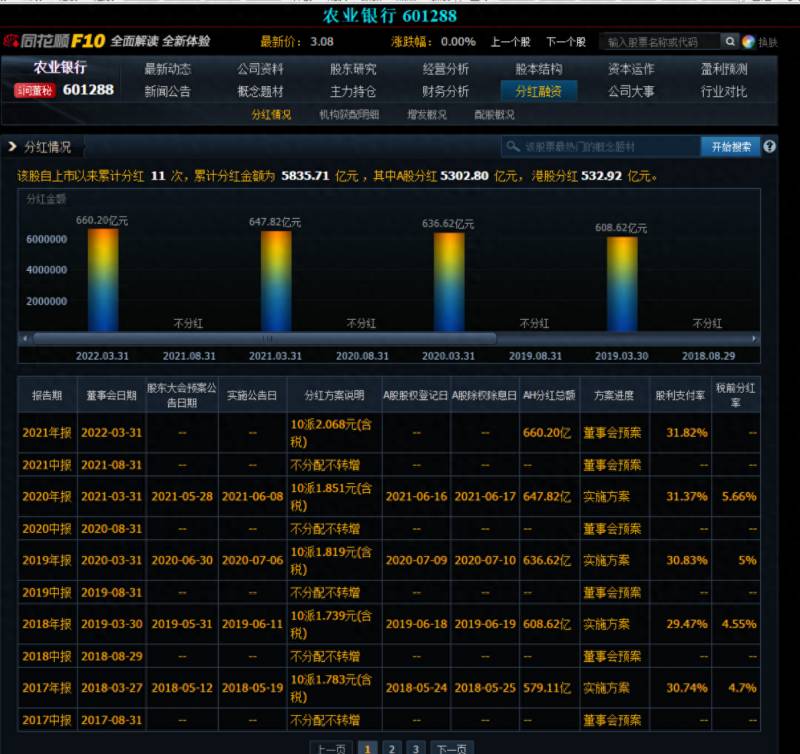Open the 盈利预测 menu item
This screenshot has width=800, height=754.
(723, 69)
